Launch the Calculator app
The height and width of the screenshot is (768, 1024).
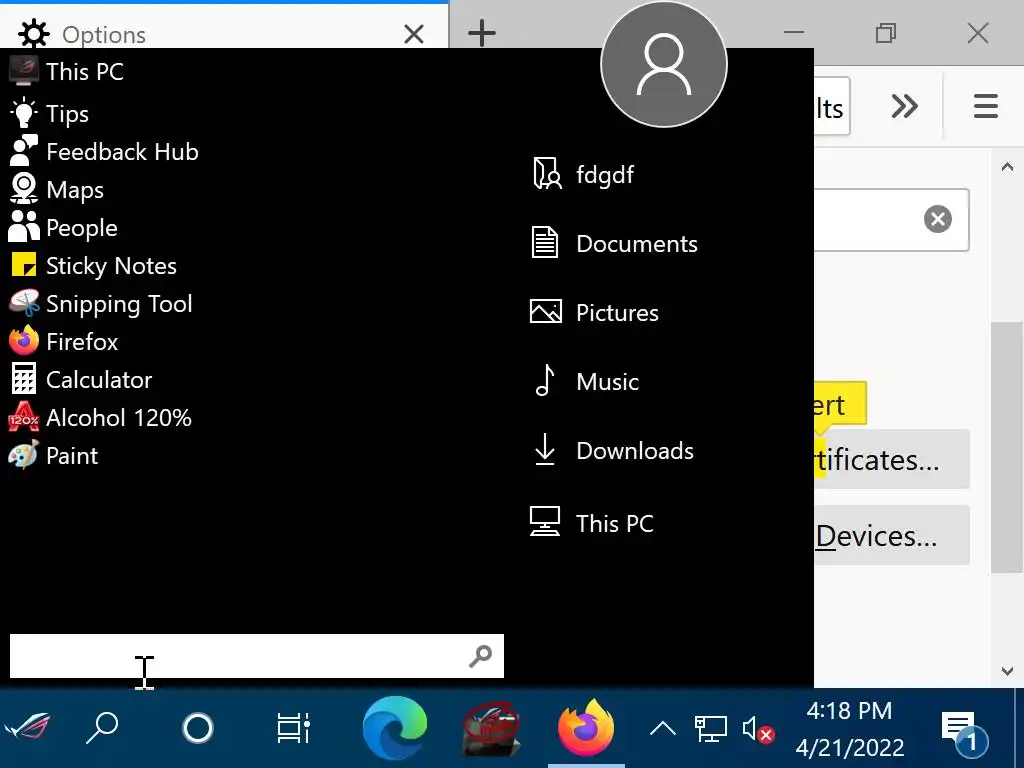(x=80, y=379)
